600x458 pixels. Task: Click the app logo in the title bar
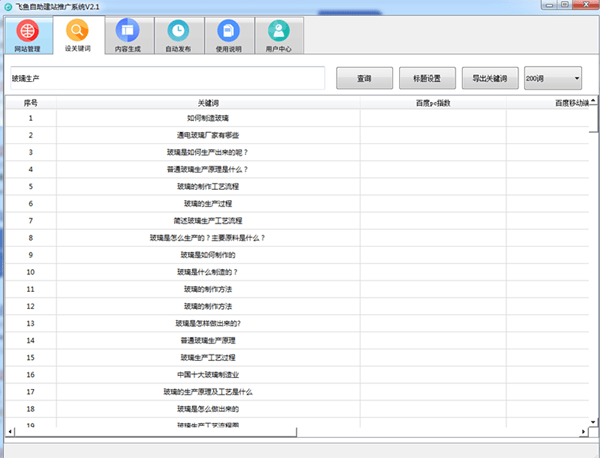pos(8,6)
